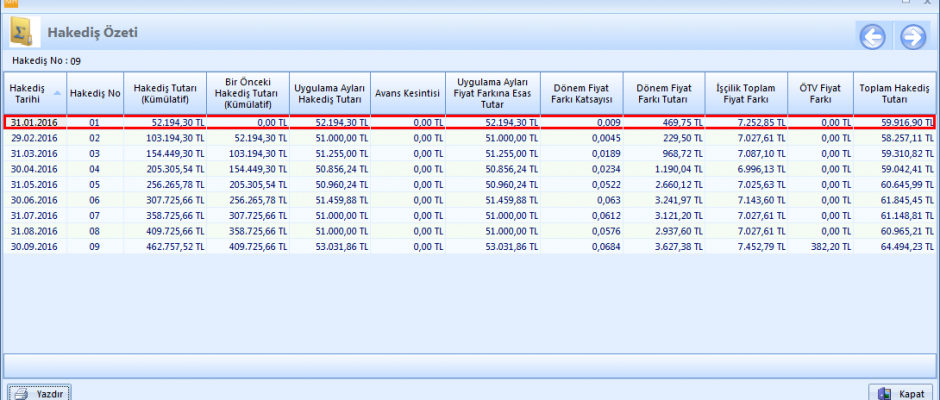Image resolution: width=940 pixels, height=400 pixels.
Task: Print the summary using Yazdır
Action: pos(39,393)
